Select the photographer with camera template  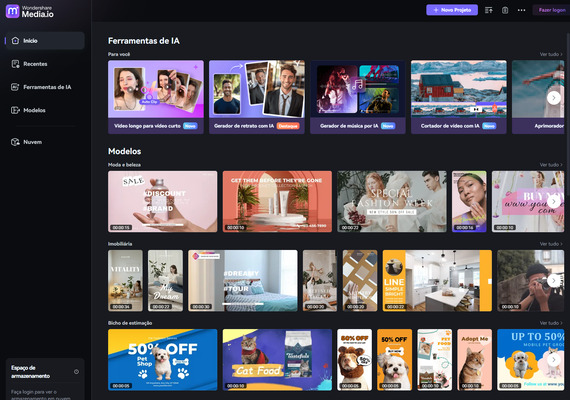pos(531,280)
